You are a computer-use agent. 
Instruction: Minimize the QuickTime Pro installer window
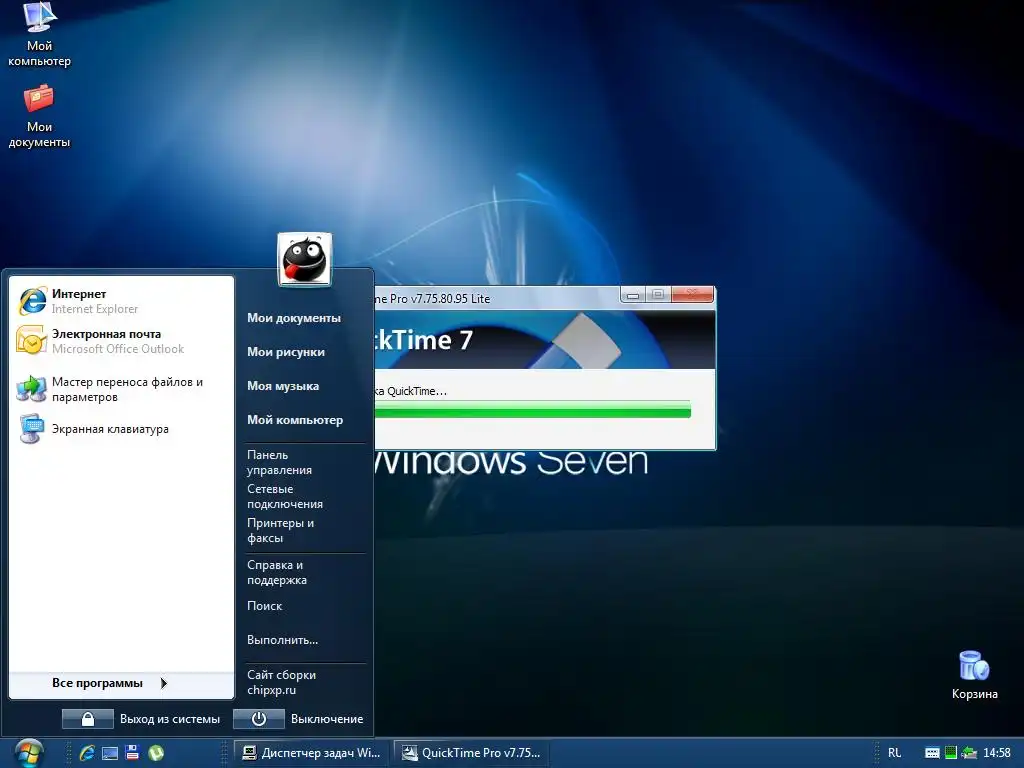(x=632, y=295)
